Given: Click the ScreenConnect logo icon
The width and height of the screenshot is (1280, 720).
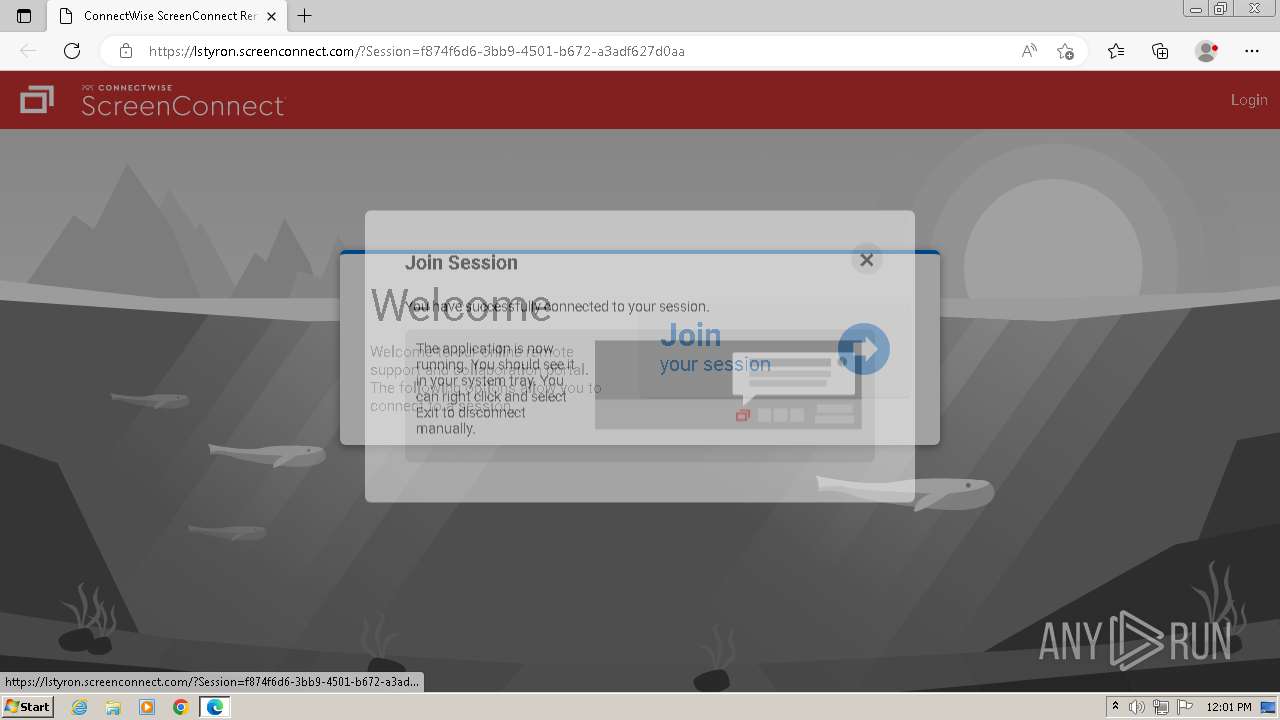Looking at the screenshot, I should pos(37,100).
